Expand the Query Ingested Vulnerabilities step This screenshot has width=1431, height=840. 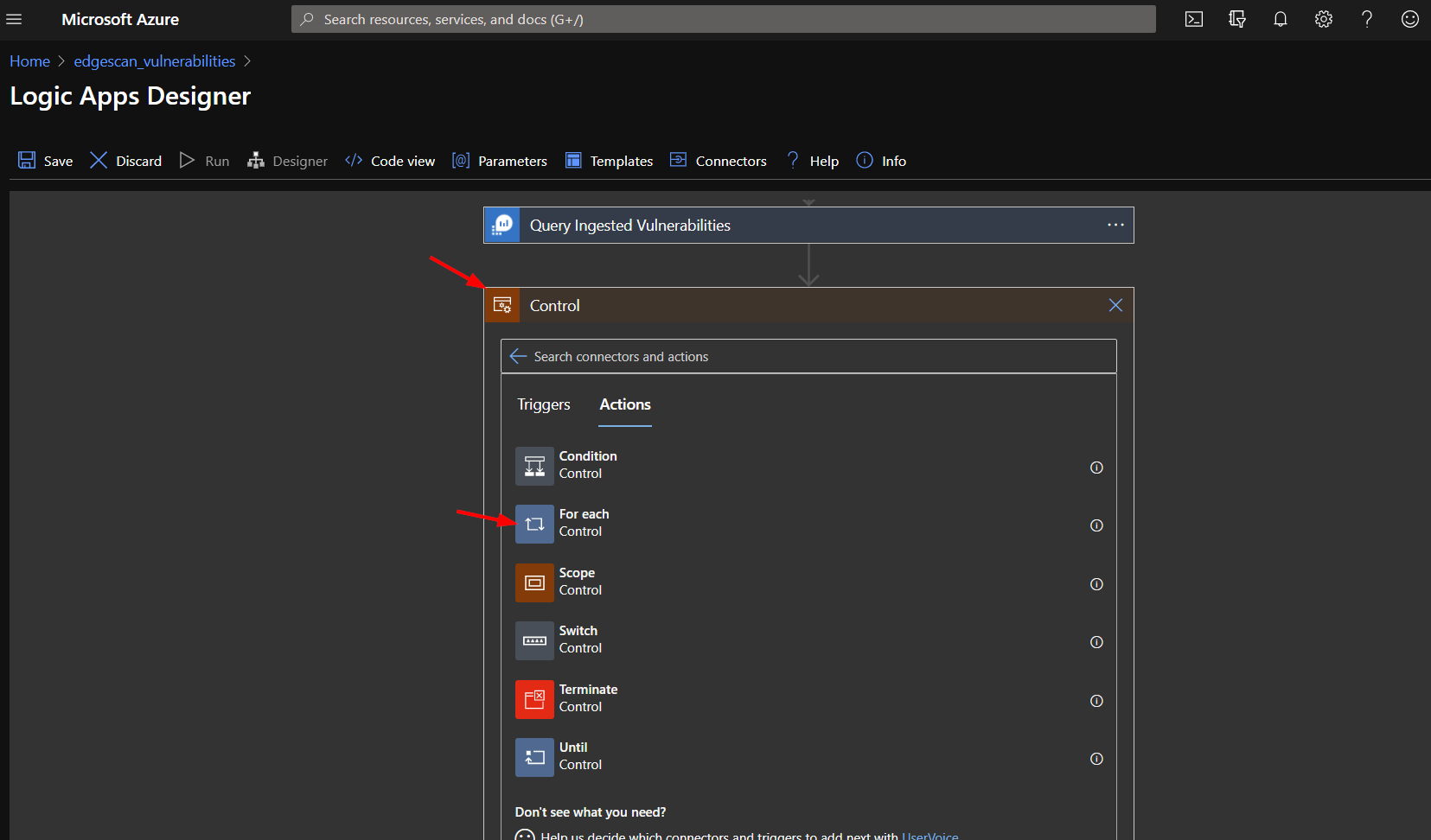pos(808,225)
